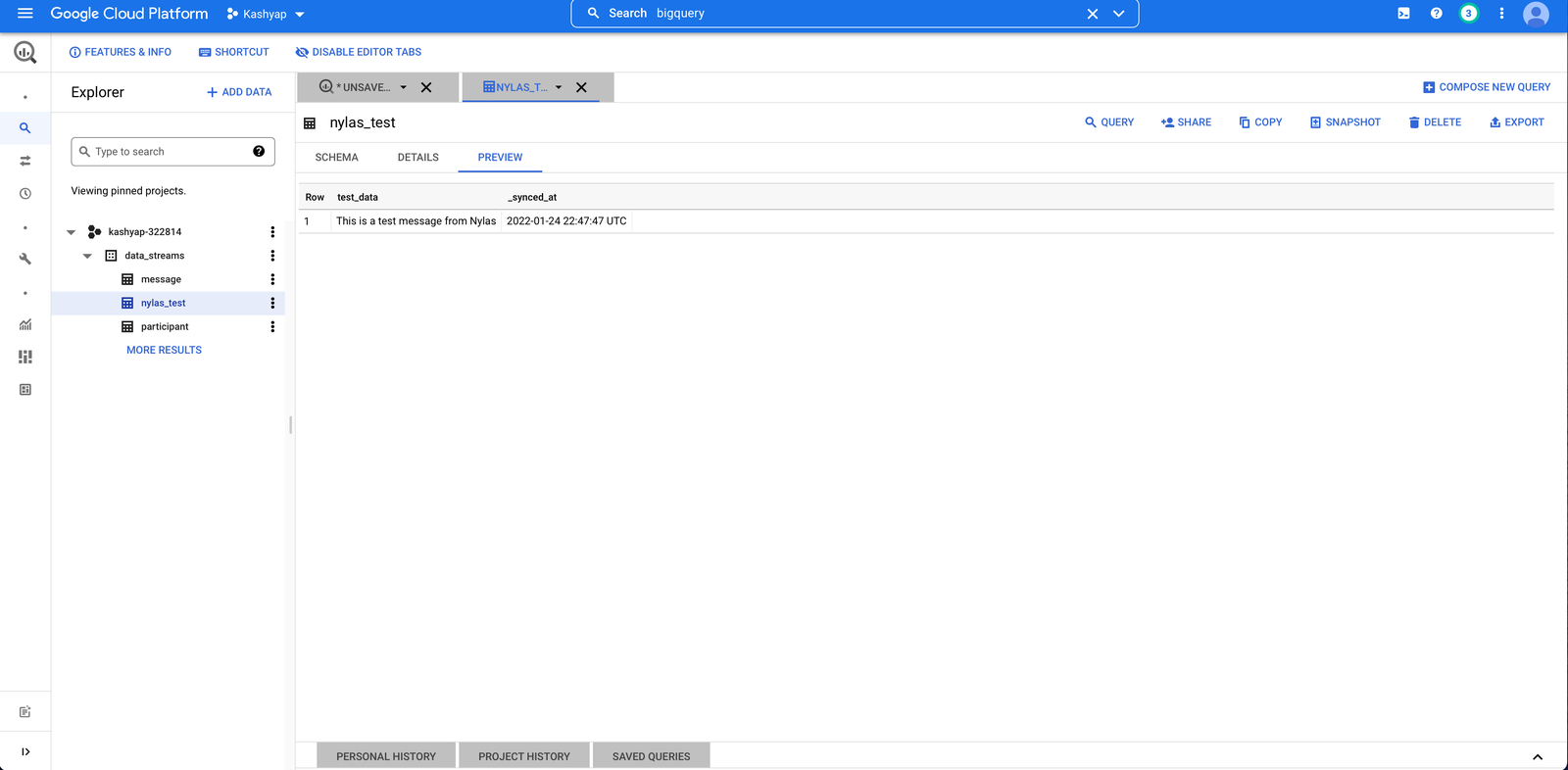Close the Unsaved query tab
The image size is (1568, 770).
coord(426,87)
